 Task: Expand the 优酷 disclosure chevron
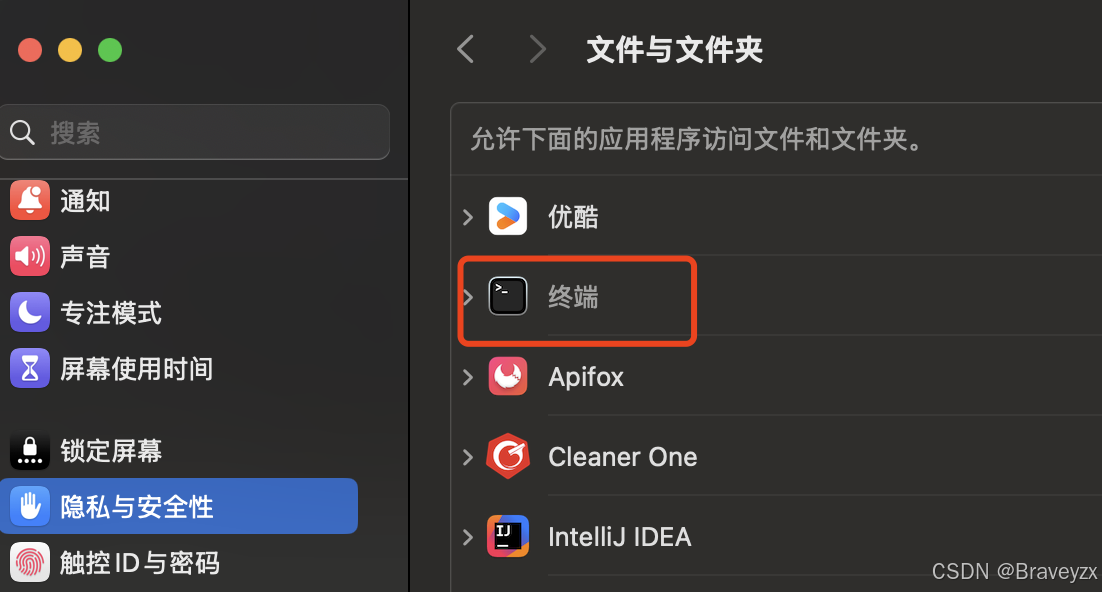pos(468,217)
